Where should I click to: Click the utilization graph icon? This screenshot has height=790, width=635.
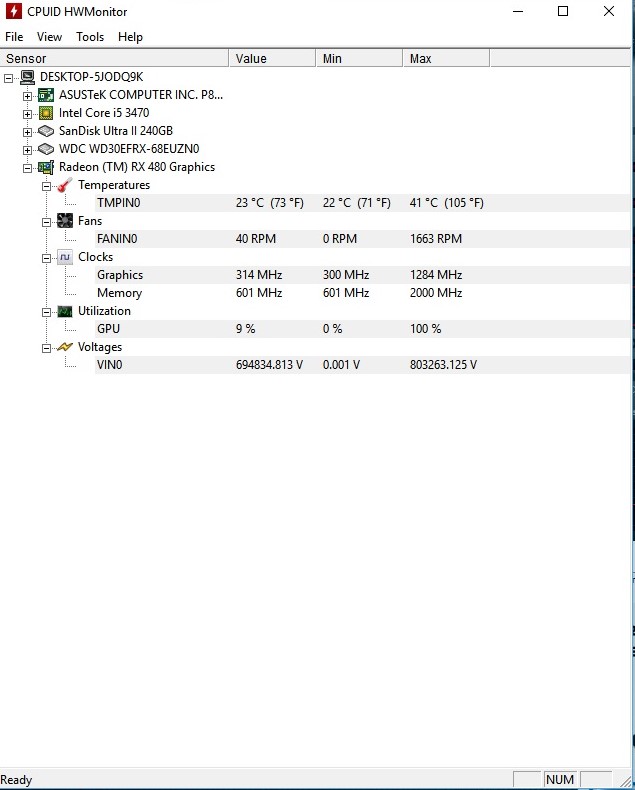pyautogui.click(x=65, y=311)
